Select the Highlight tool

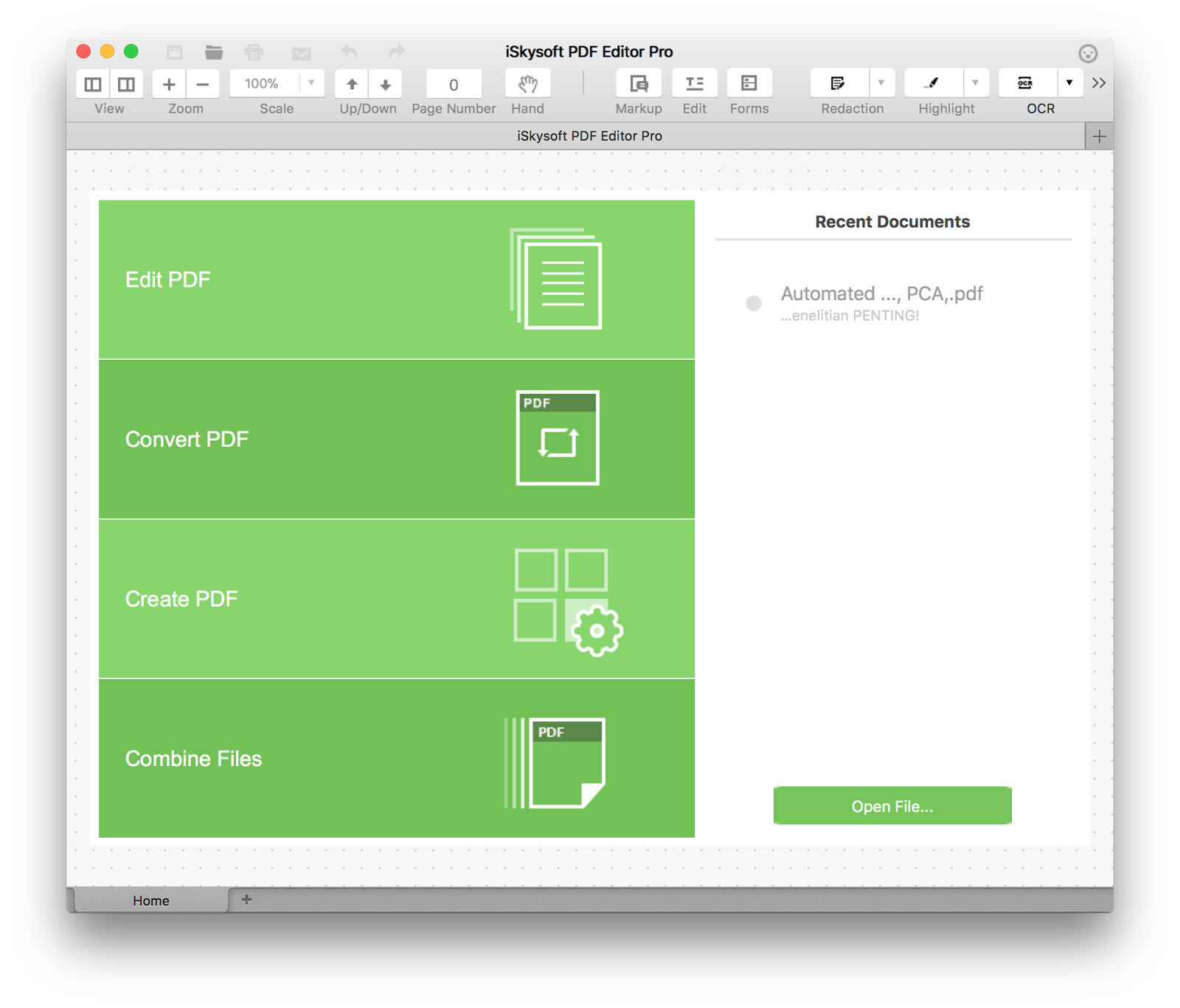pos(933,83)
